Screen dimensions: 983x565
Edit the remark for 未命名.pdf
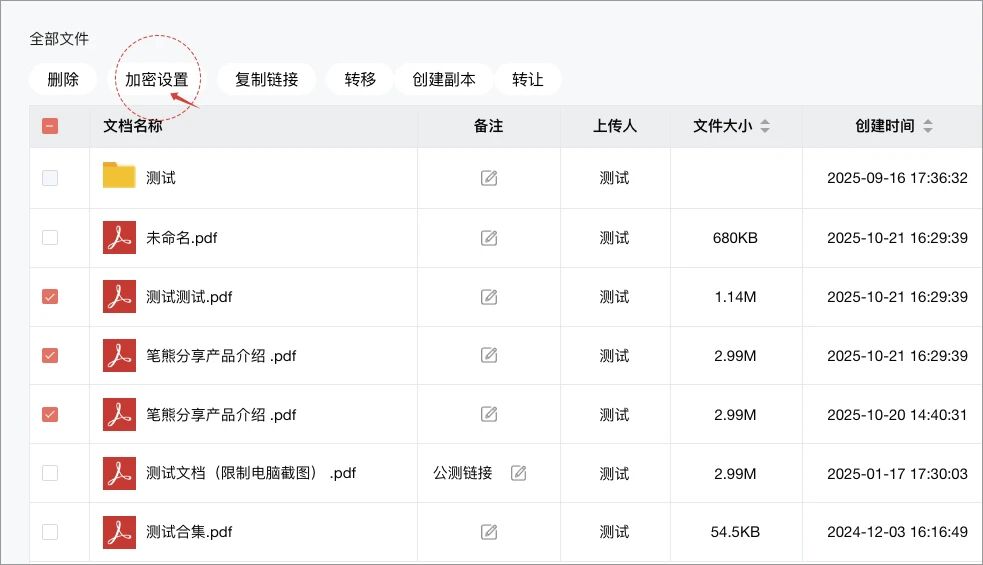[489, 238]
